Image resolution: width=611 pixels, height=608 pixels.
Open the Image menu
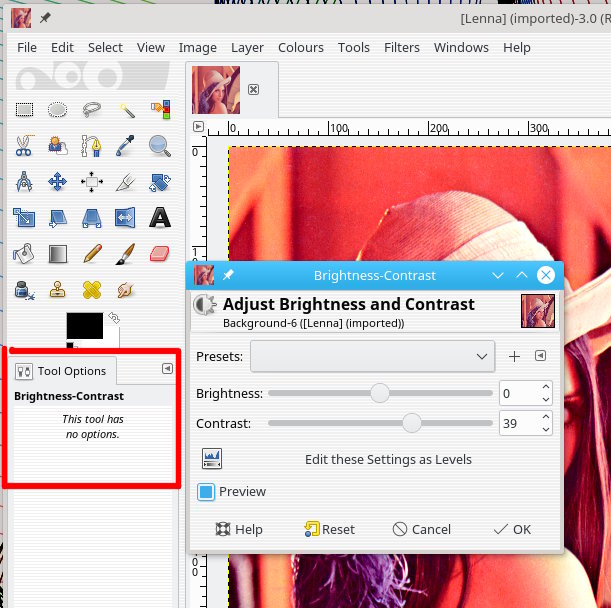click(198, 48)
